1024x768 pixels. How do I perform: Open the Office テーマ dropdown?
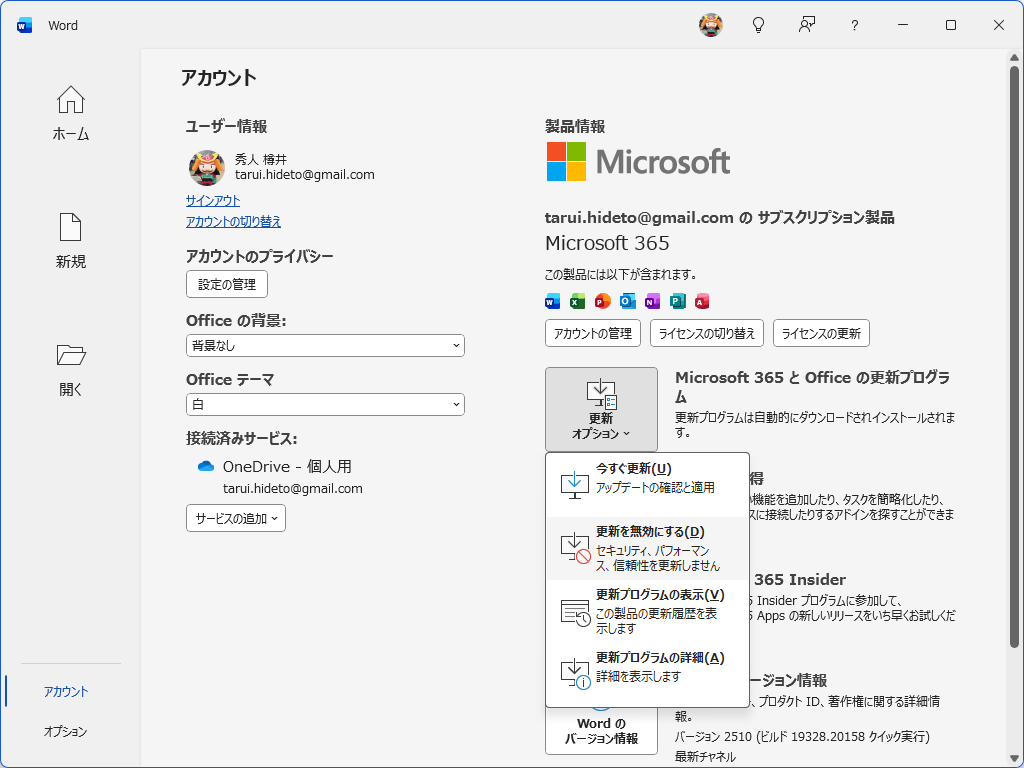point(325,404)
